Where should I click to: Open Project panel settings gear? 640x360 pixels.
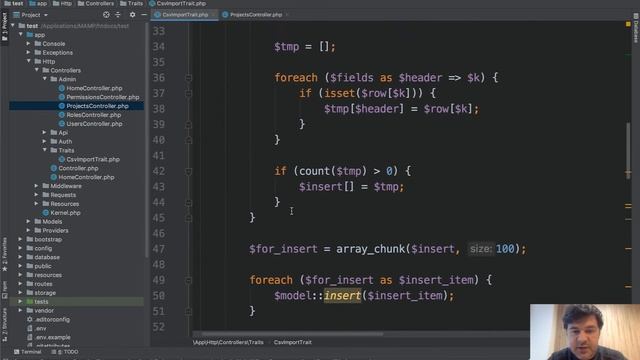[132, 15]
